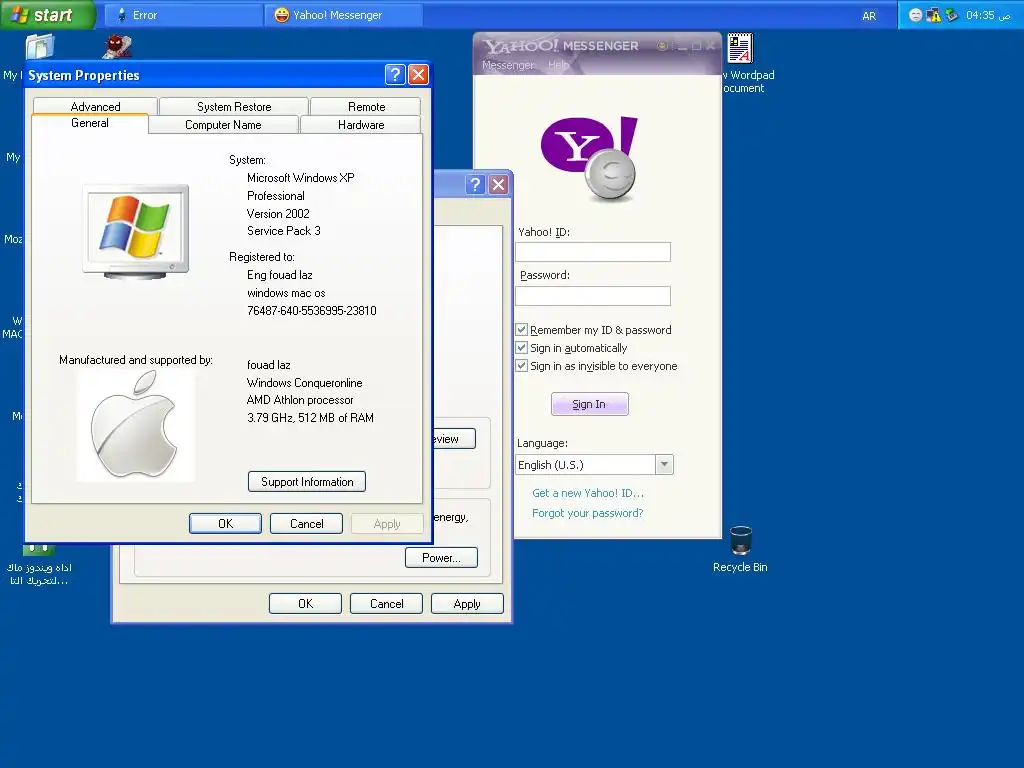Screen dimensions: 1024x768
Task: Switch to the Advanced tab
Action: tap(95, 106)
